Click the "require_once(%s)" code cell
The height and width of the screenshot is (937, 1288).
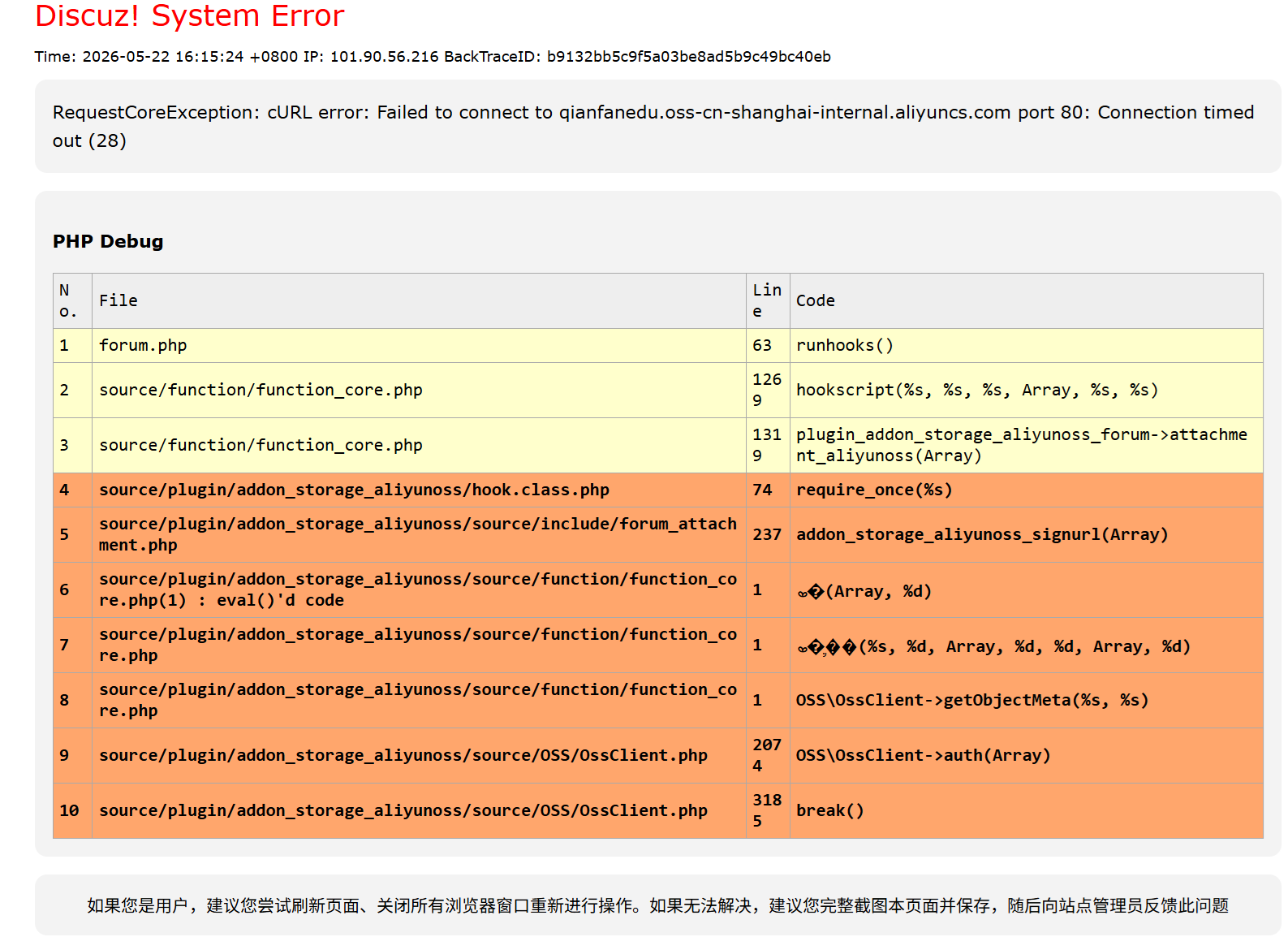1027,490
